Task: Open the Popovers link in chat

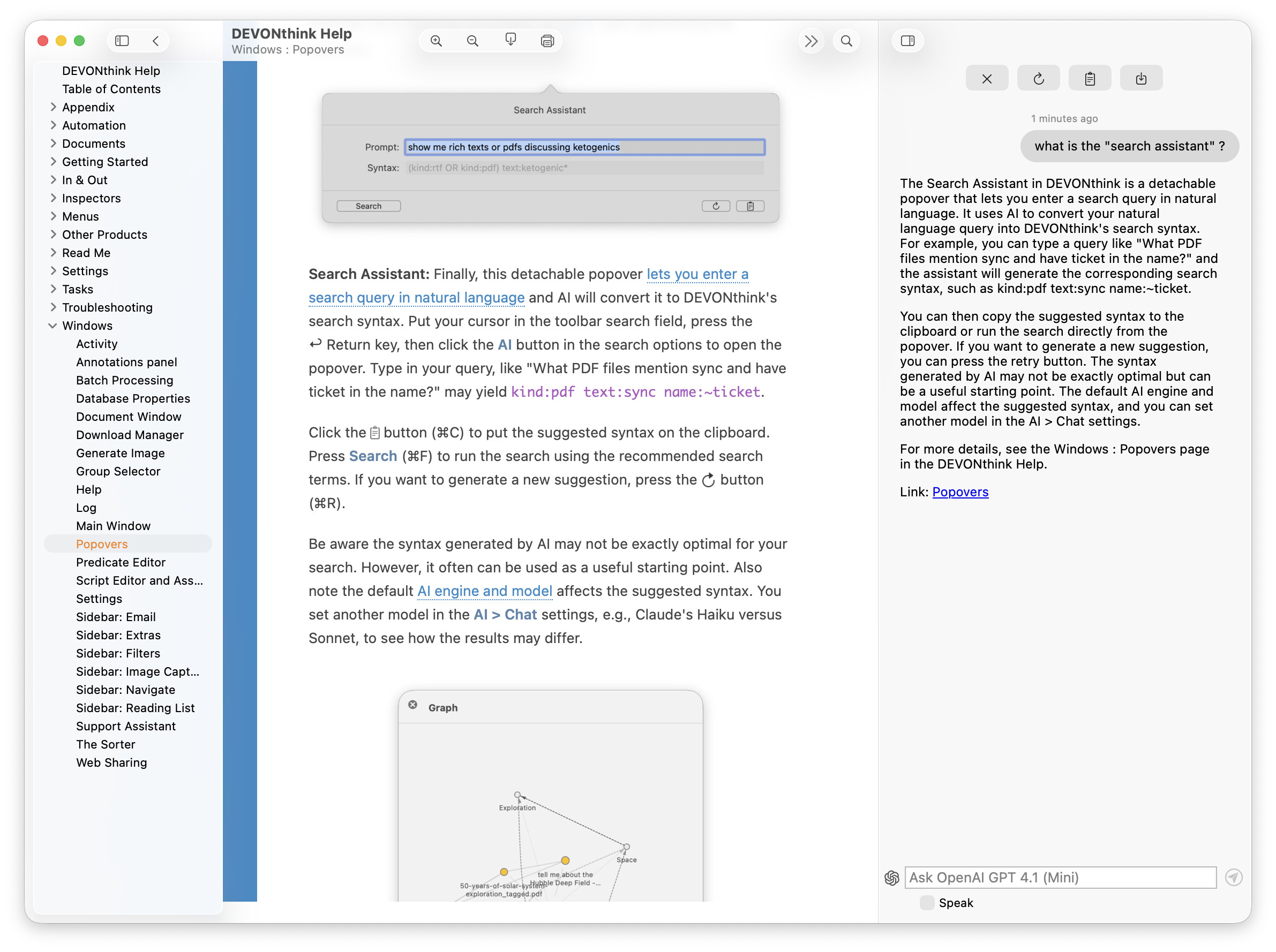Action: [x=960, y=492]
